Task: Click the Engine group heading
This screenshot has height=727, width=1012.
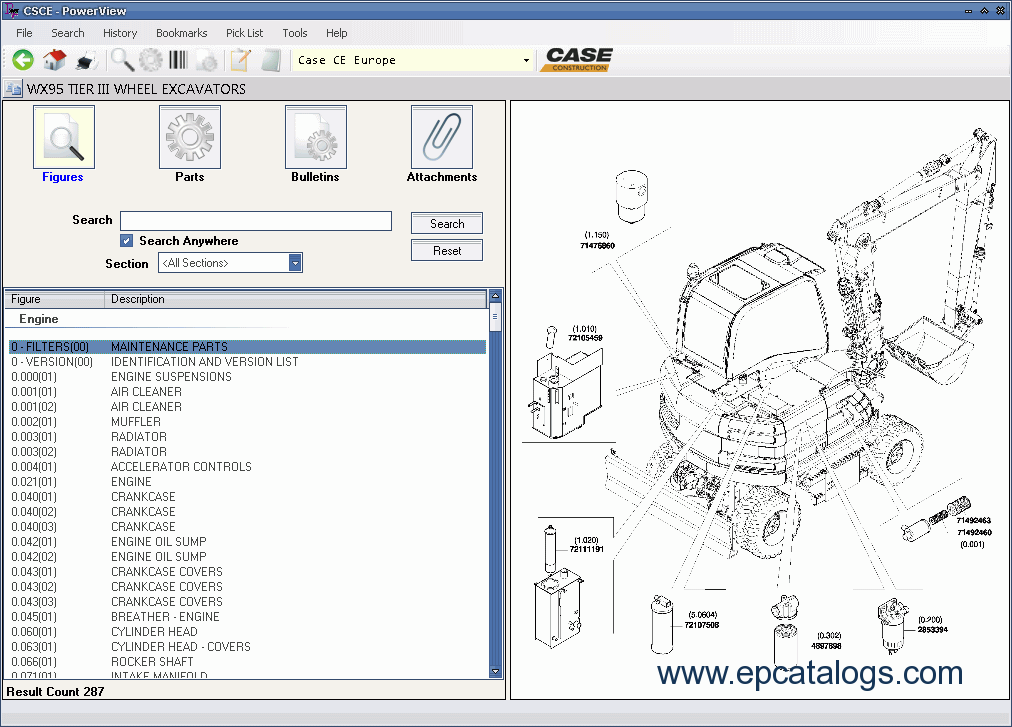Action: tap(39, 319)
